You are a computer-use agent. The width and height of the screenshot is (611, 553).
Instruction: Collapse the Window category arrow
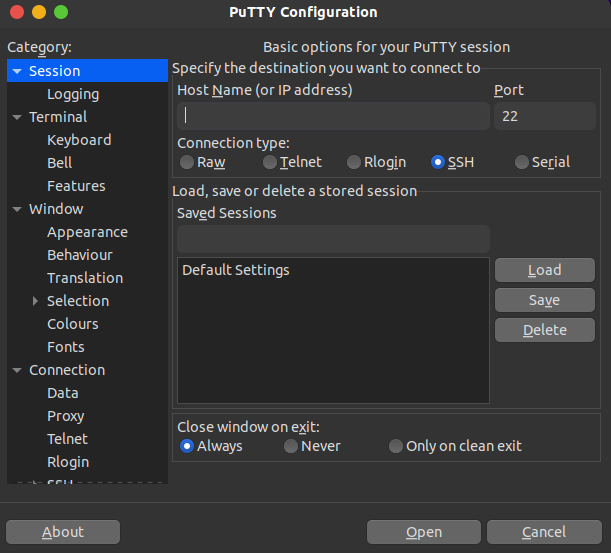17,209
